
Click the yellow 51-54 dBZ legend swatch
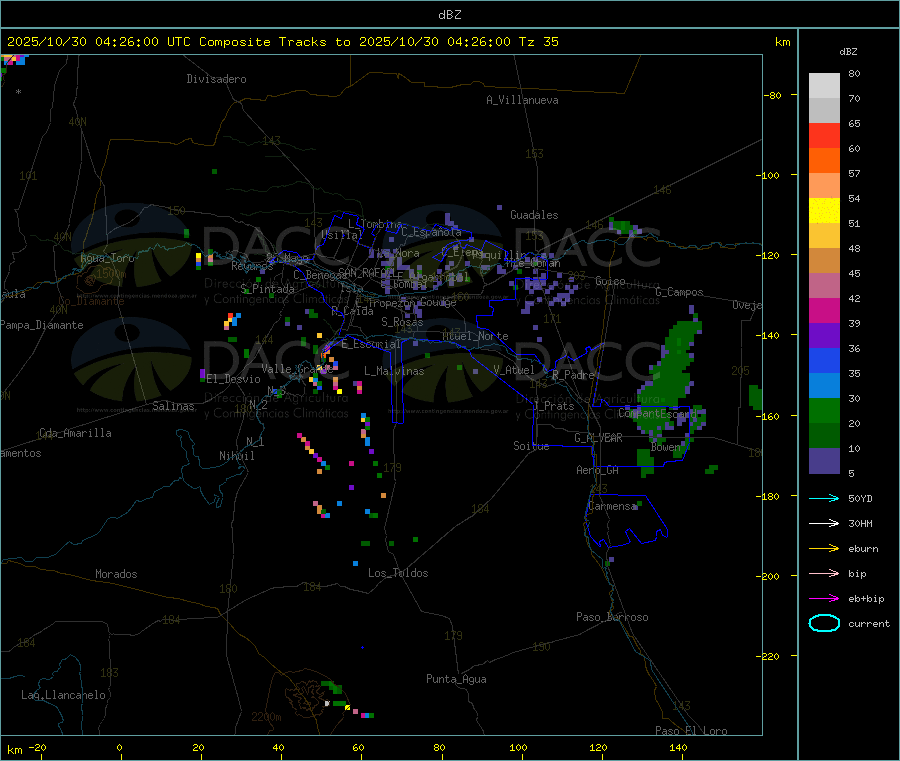[x=824, y=211]
